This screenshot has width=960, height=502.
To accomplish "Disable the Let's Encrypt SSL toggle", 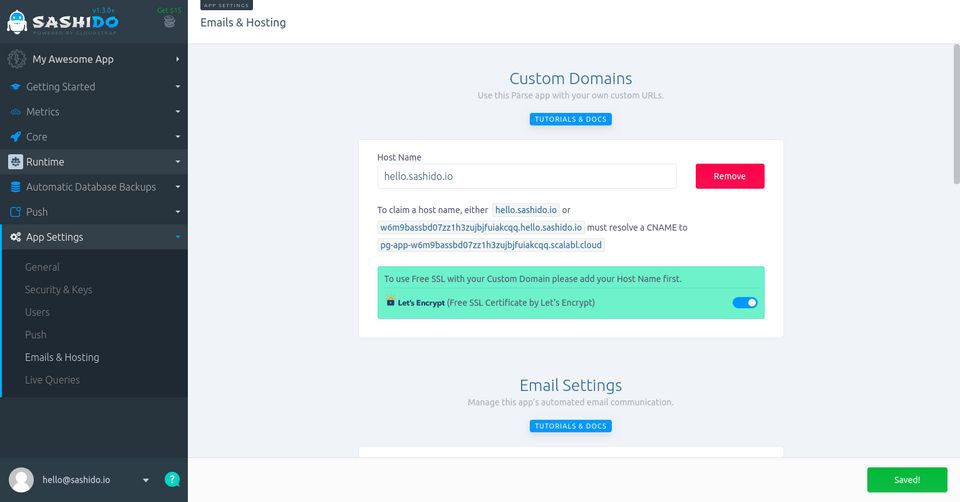I will click(x=745, y=302).
